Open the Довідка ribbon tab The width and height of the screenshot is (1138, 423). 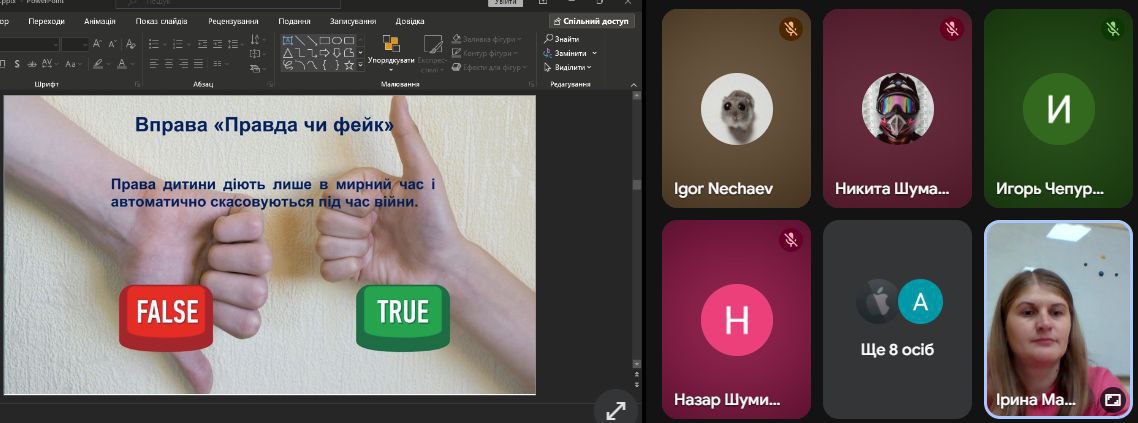pyautogui.click(x=409, y=21)
